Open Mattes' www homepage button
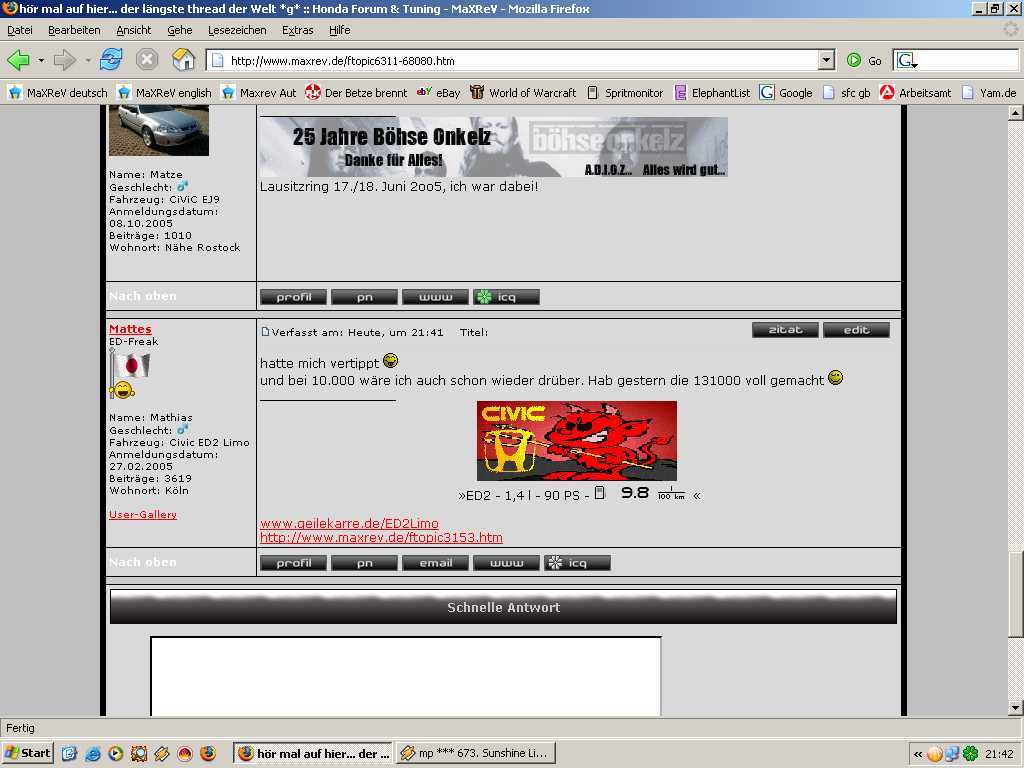This screenshot has height=768, width=1024. [x=507, y=563]
